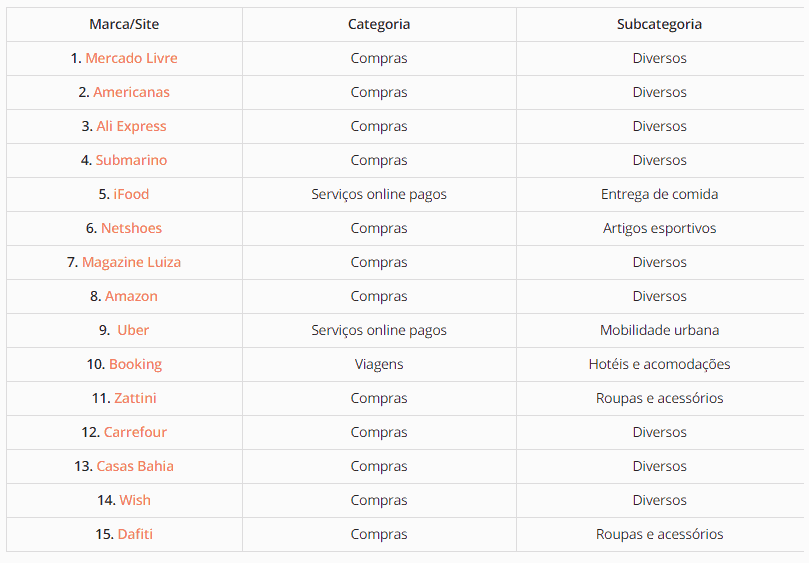Open the Dafiti link
809x563 pixels.
[135, 534]
